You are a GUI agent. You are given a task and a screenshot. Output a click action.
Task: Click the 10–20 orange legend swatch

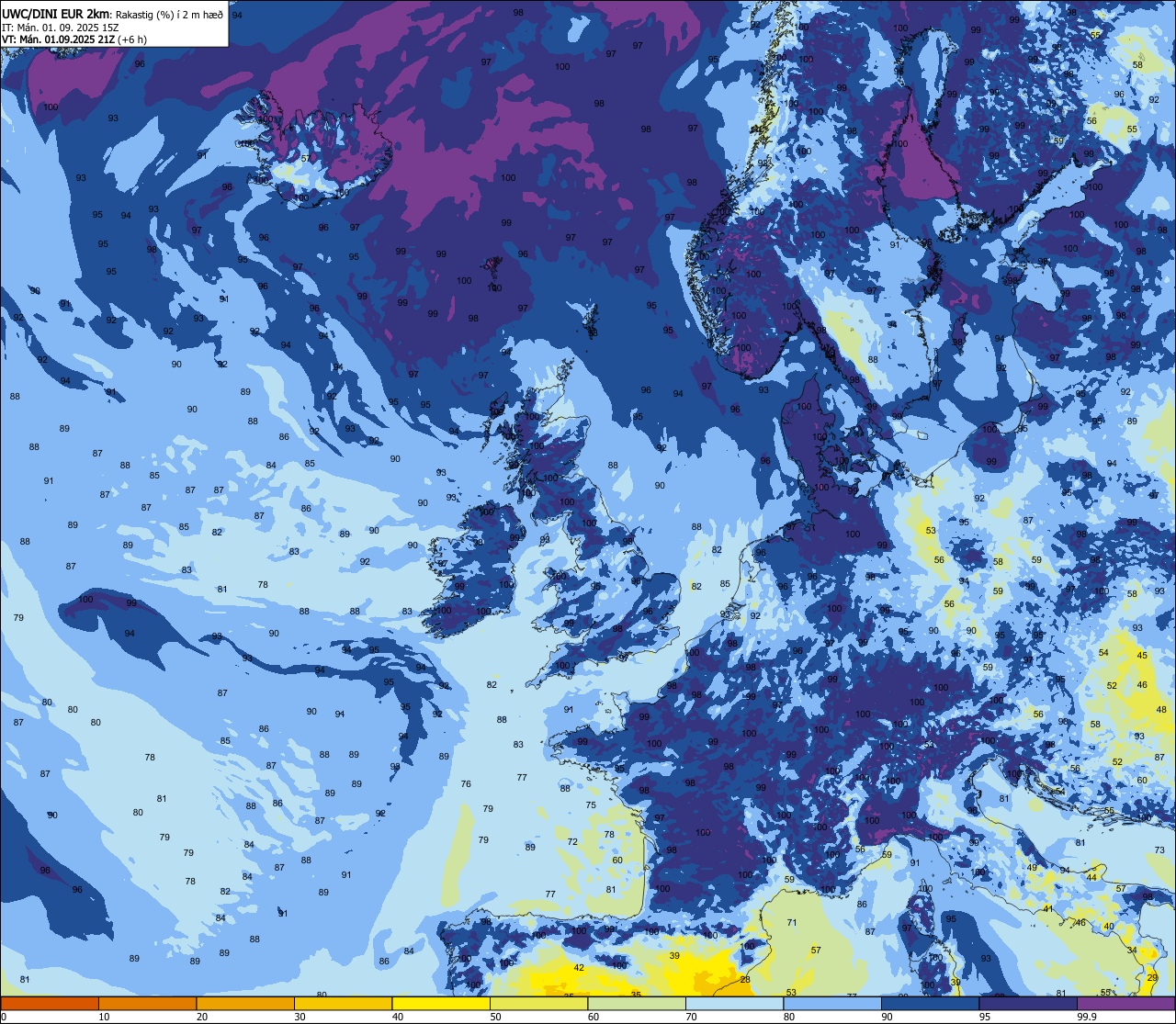coord(147,1004)
